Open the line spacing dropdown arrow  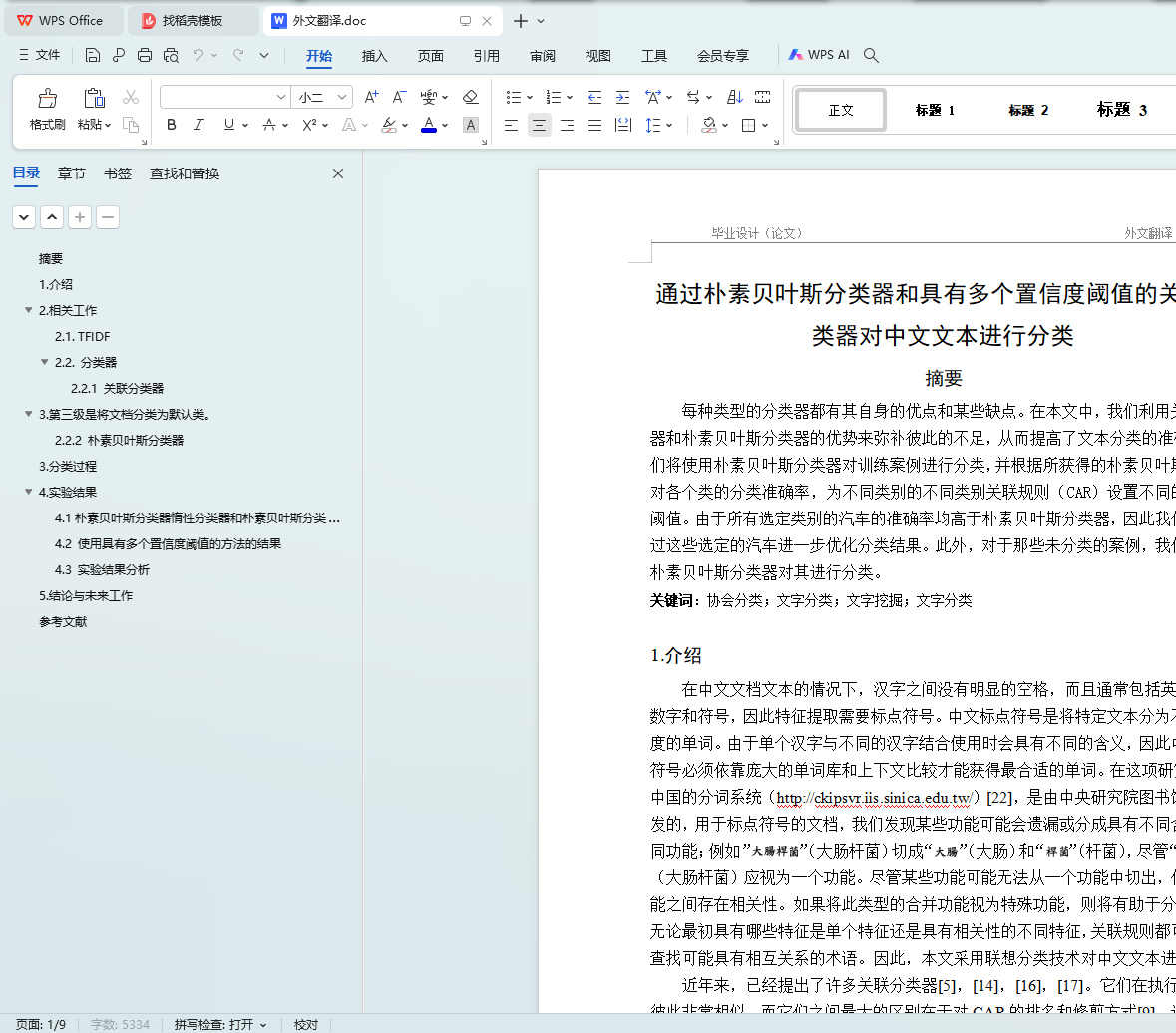pos(670,125)
